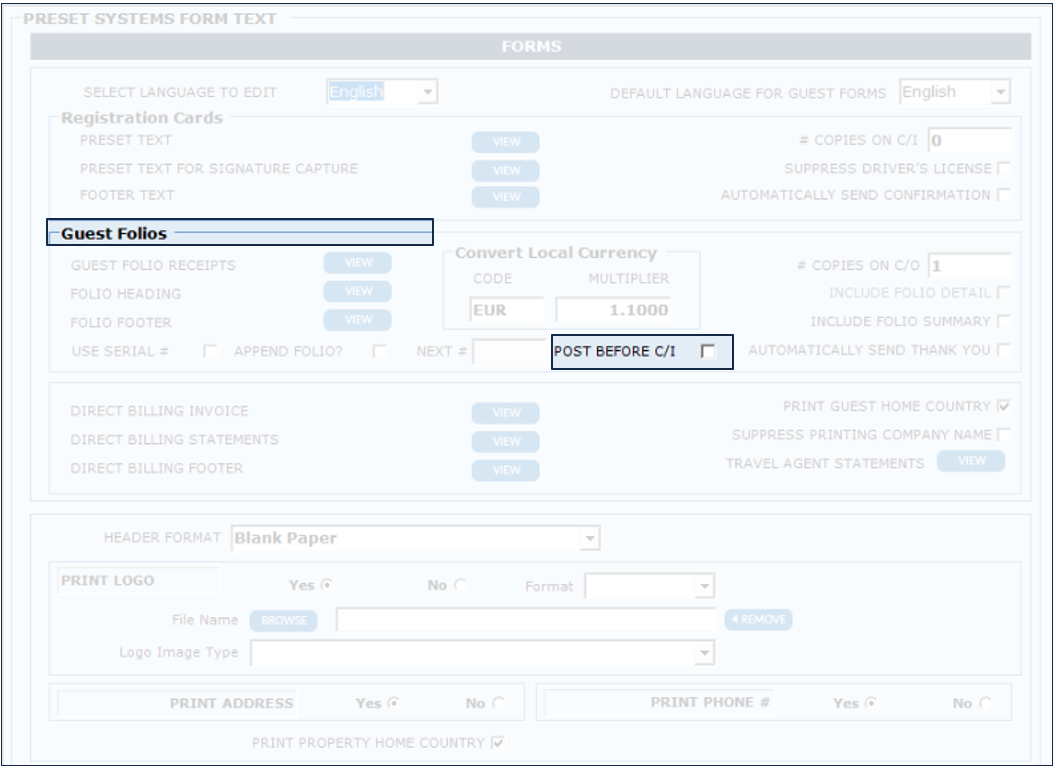Click the currency Code field
The image size is (1056, 769).
(x=506, y=310)
